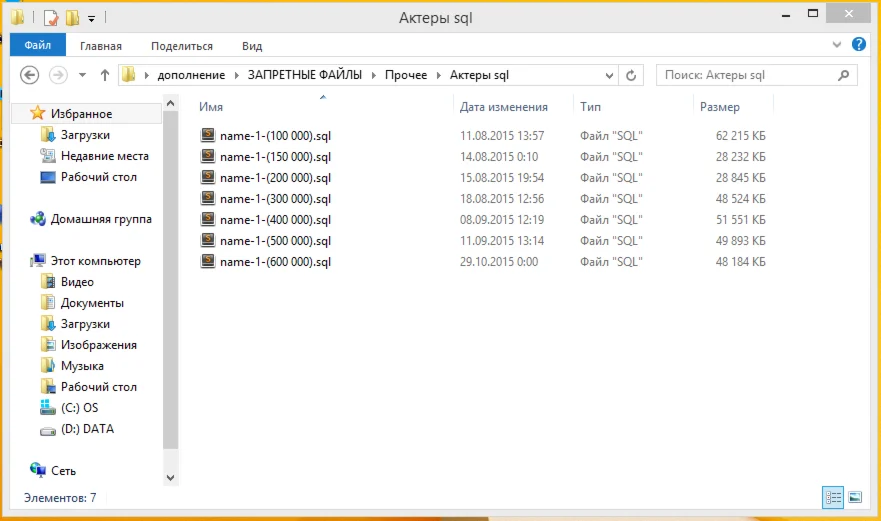Open the Help question mark icon
Viewport: 881px width, 521px height.
tap(858, 45)
